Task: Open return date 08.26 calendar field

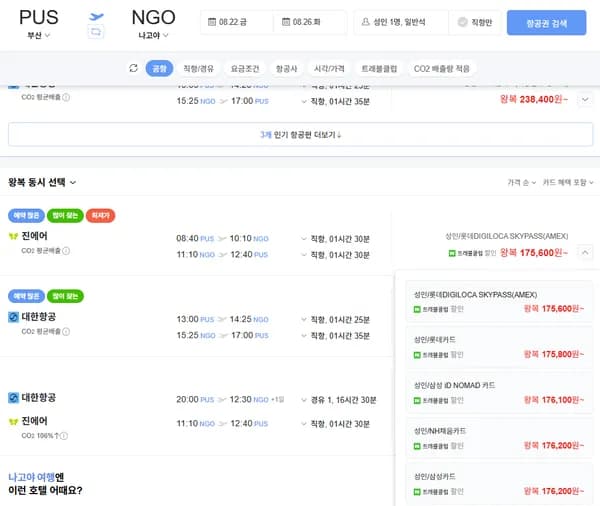Action: click(309, 23)
